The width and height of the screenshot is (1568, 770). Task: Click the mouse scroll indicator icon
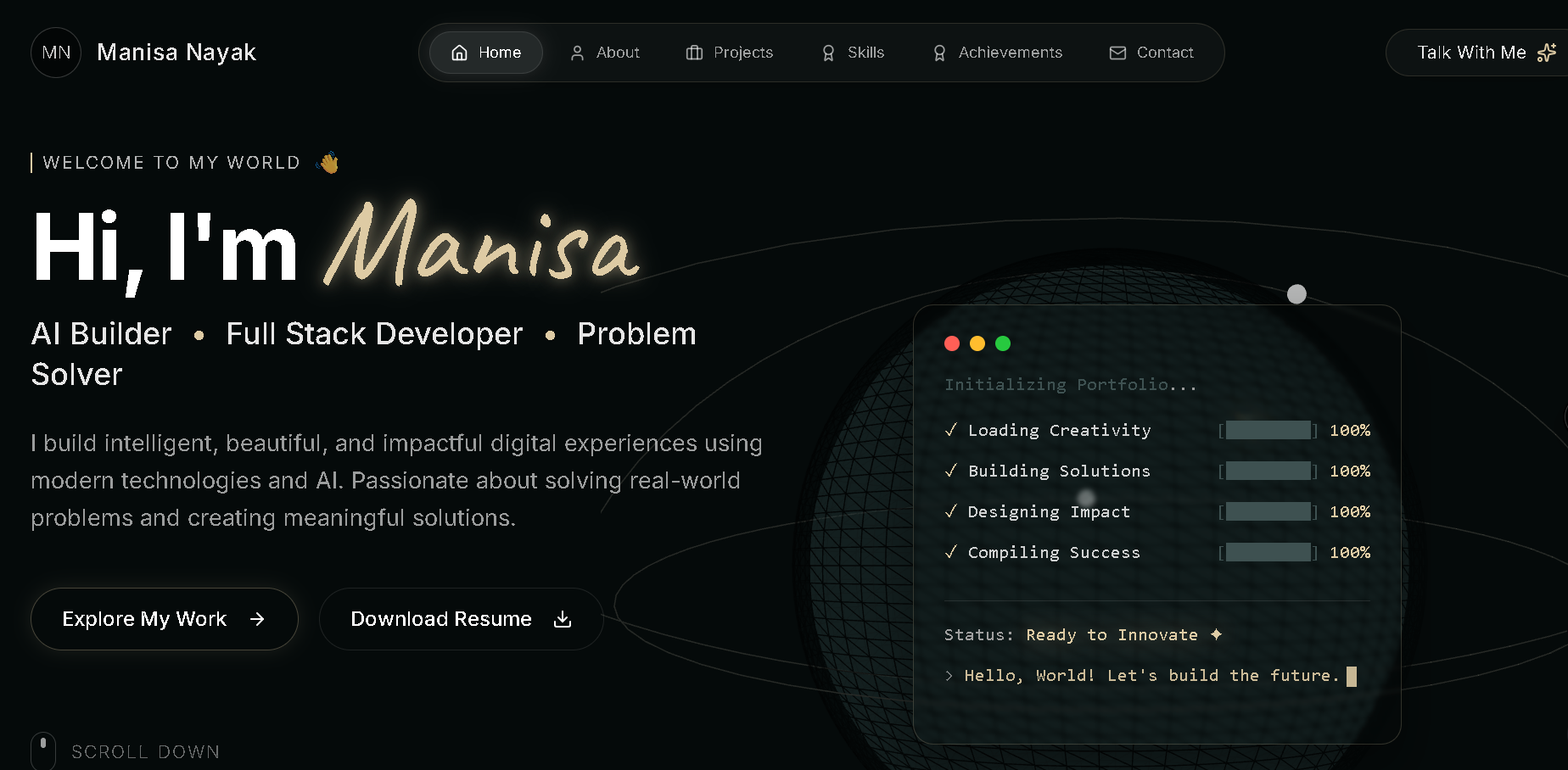(x=43, y=750)
